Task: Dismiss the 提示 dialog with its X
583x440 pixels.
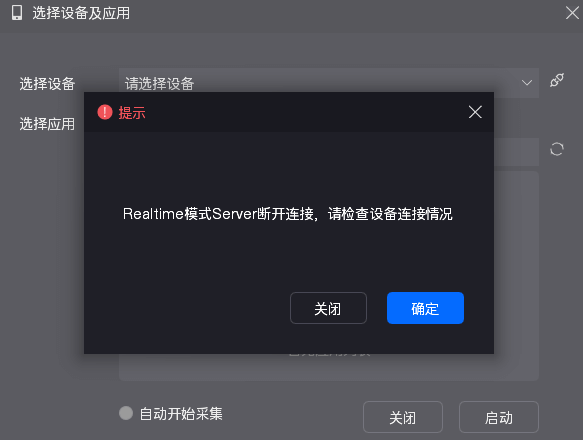Action: tap(475, 112)
